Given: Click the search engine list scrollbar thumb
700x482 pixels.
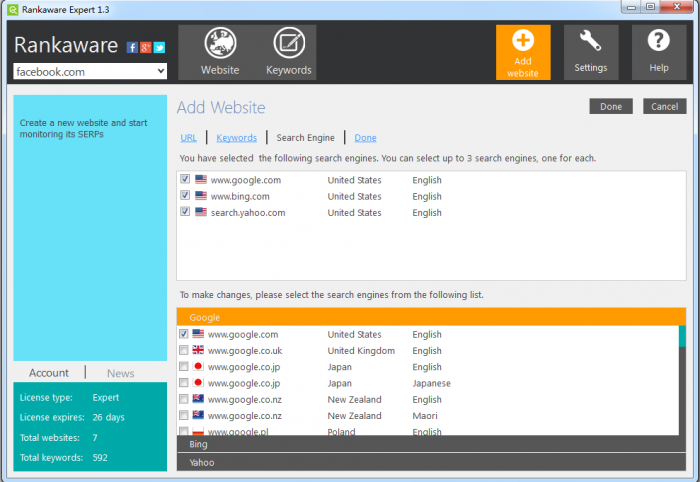Looking at the screenshot, I should [682, 336].
